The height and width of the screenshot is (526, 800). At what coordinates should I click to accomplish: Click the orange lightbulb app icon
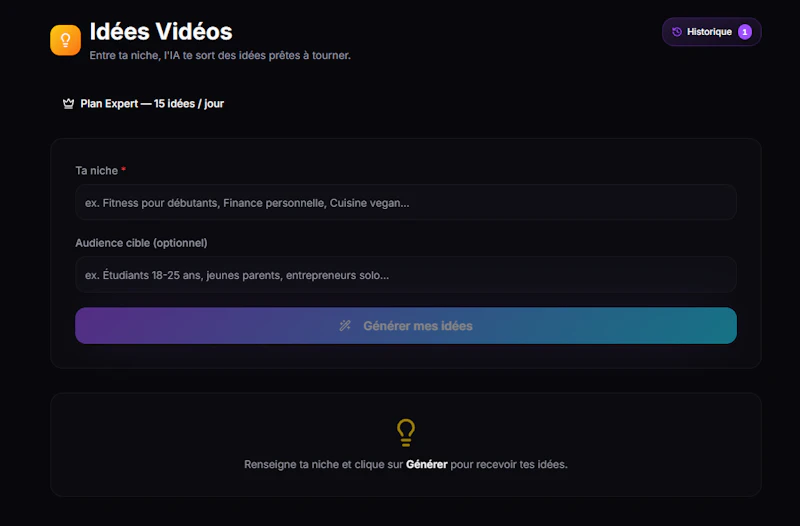[x=65, y=40]
